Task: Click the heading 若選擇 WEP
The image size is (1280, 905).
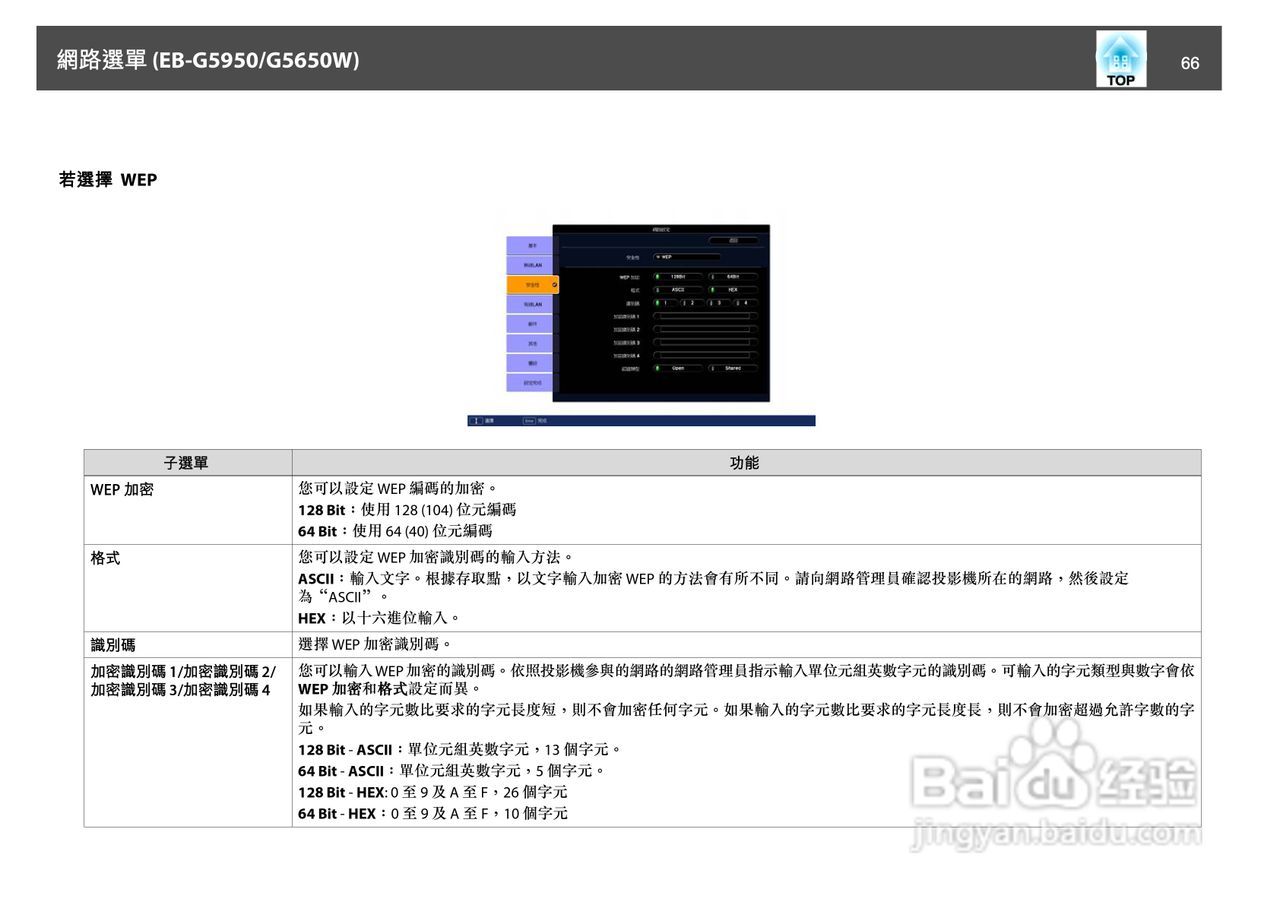Action: (108, 180)
